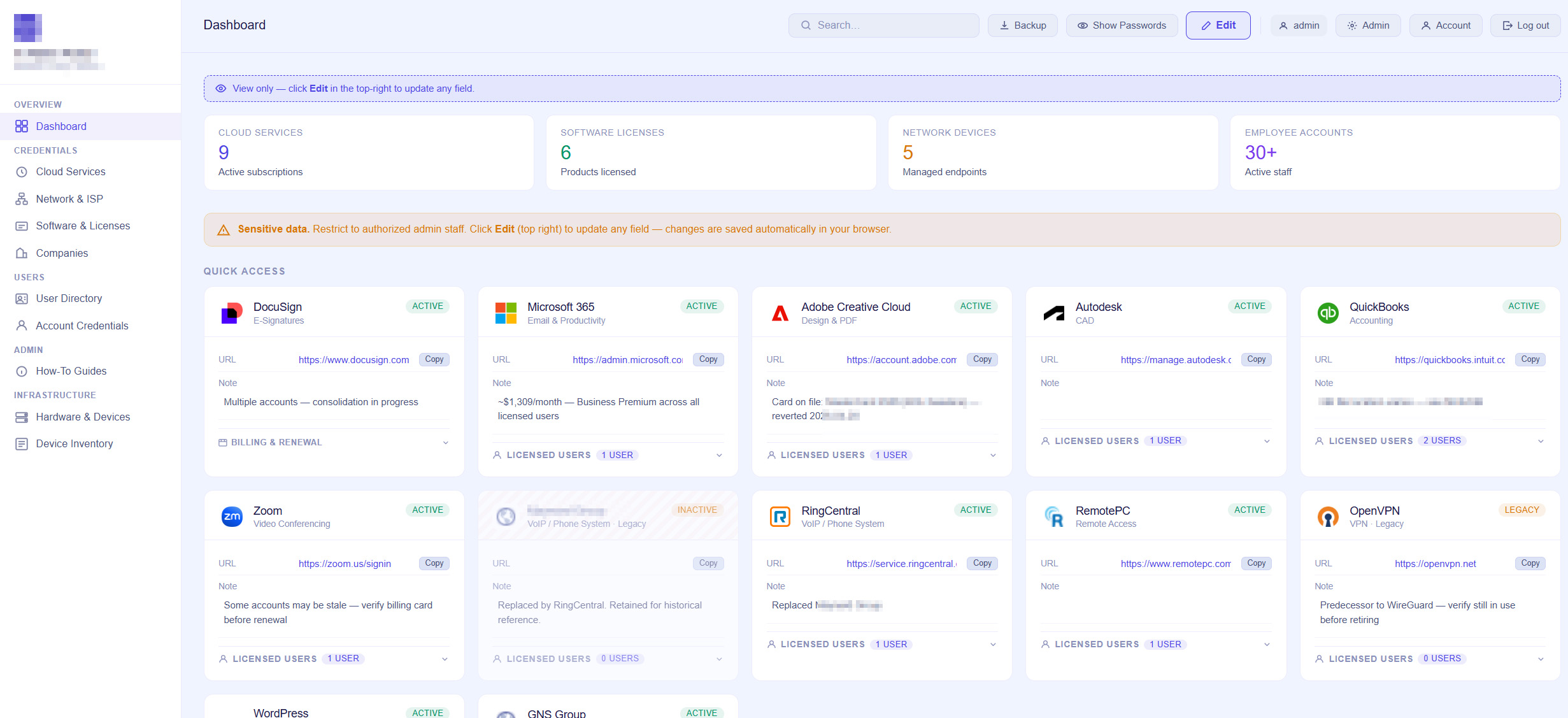Click the Software & Licenses icon
Viewport: 1568px width, 718px height.
click(22, 226)
